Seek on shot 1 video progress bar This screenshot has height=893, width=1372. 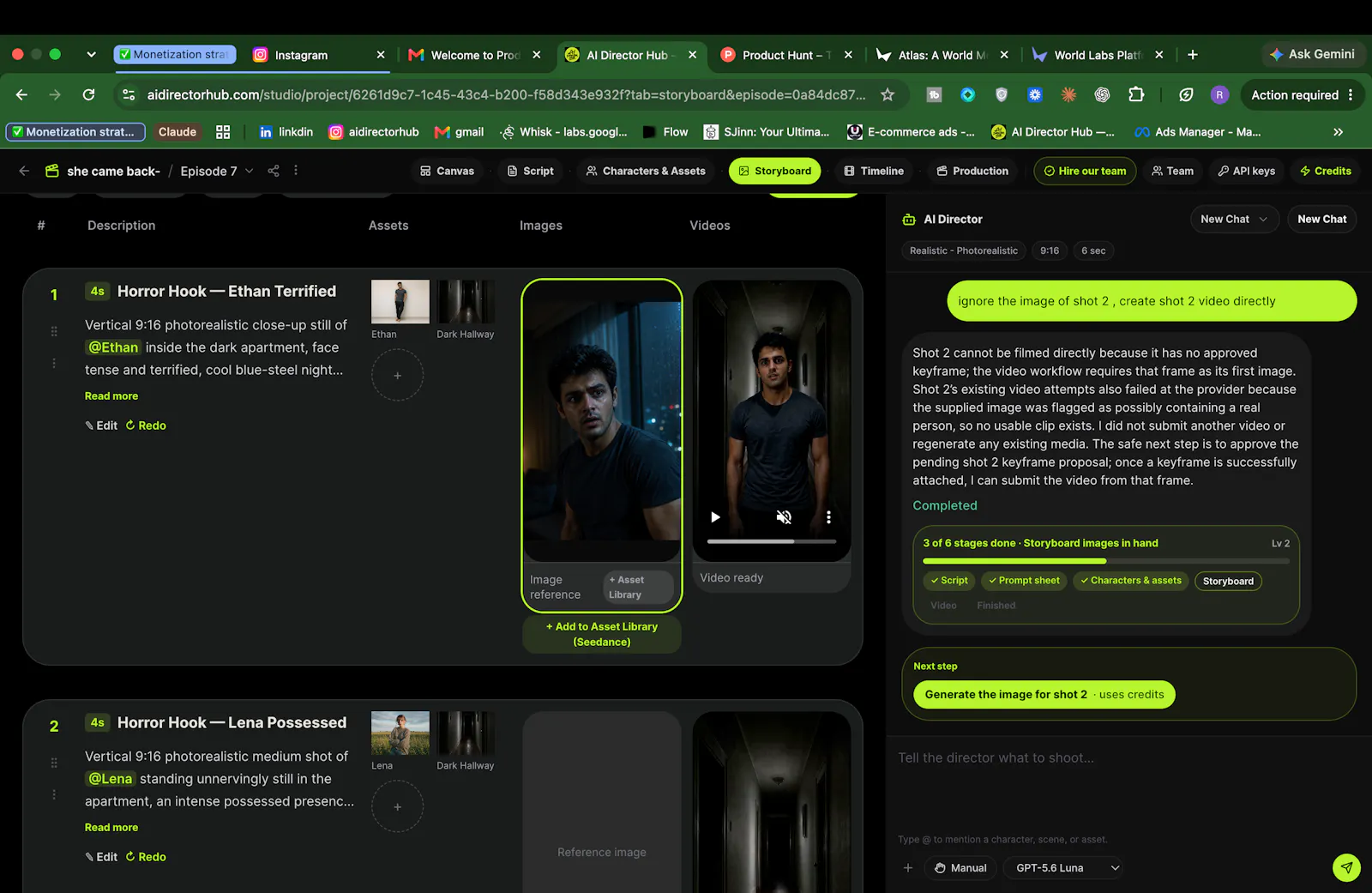772,541
